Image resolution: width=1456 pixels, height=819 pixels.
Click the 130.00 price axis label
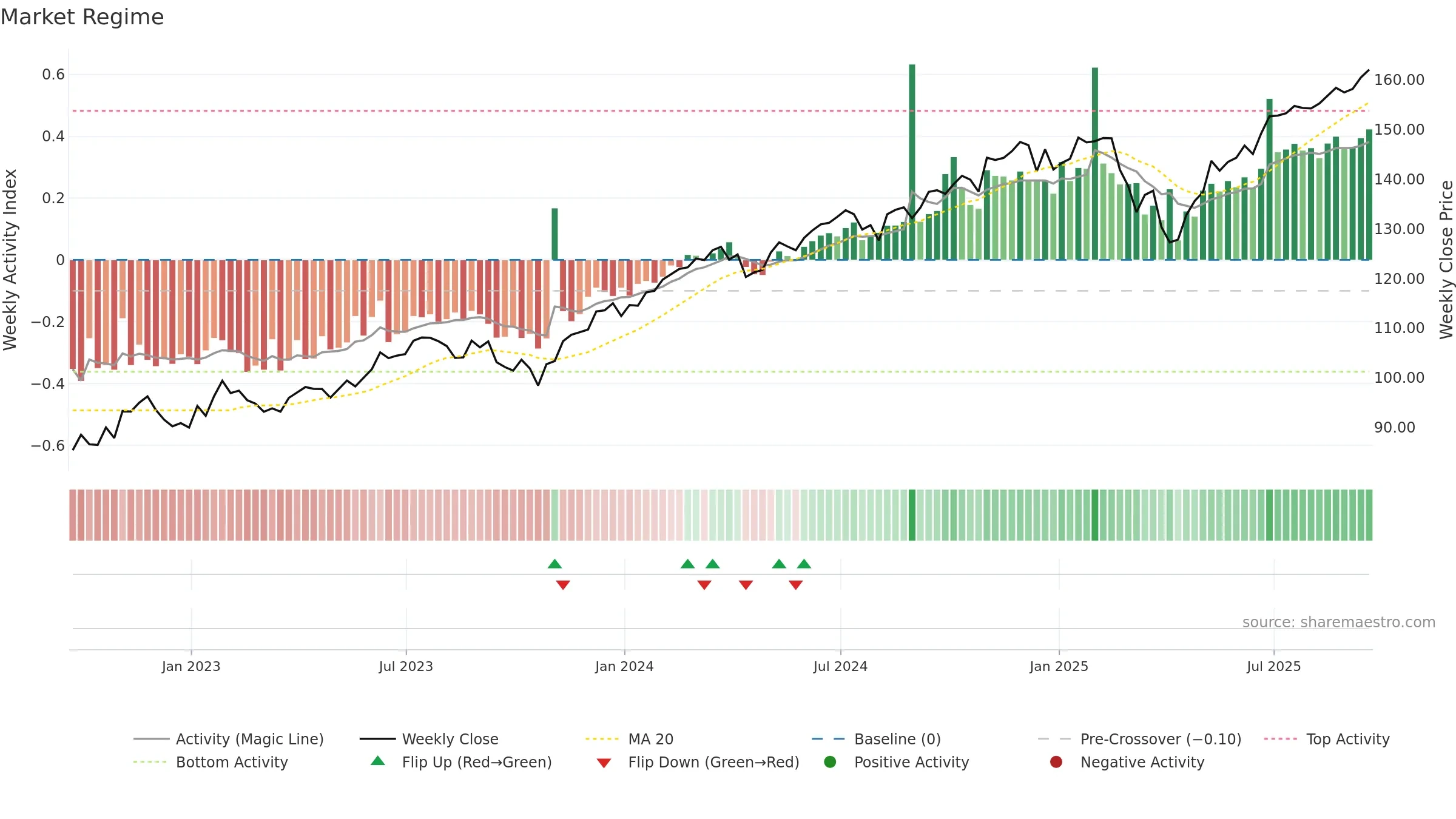(x=1399, y=229)
